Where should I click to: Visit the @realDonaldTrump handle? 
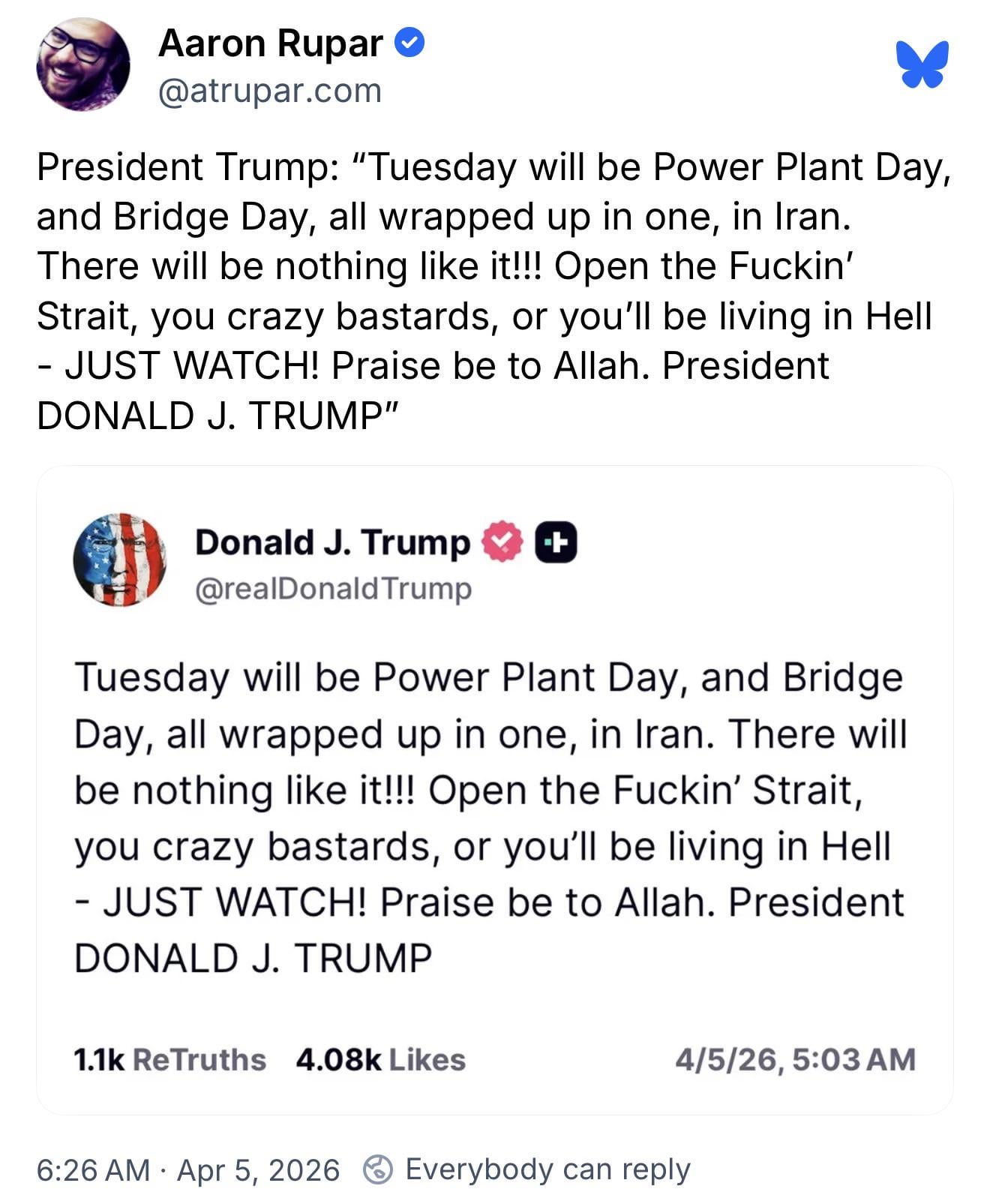[x=333, y=589]
